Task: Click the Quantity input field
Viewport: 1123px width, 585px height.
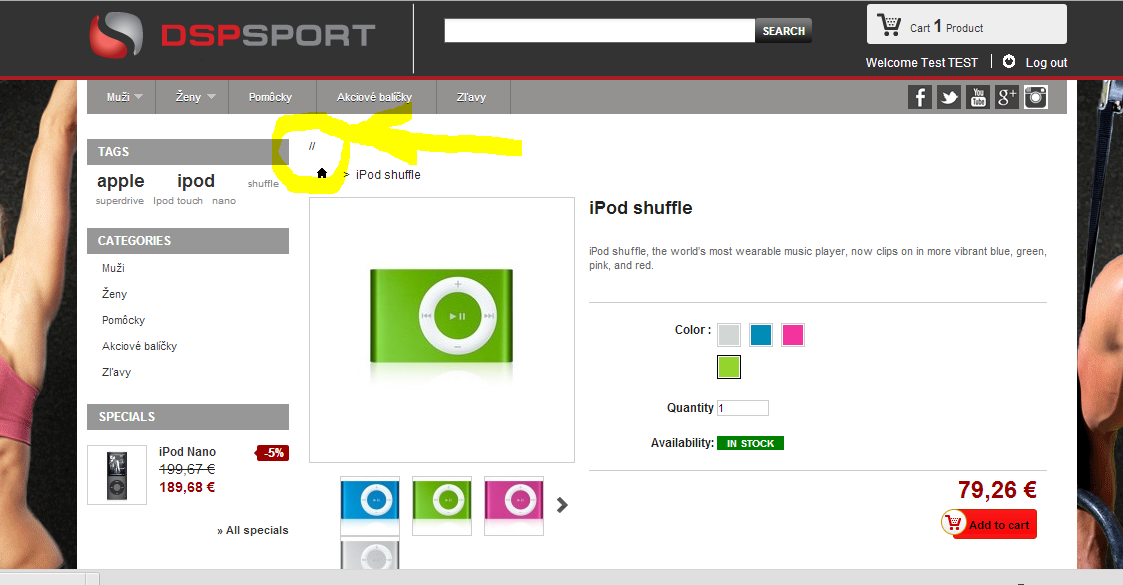Action: click(743, 408)
